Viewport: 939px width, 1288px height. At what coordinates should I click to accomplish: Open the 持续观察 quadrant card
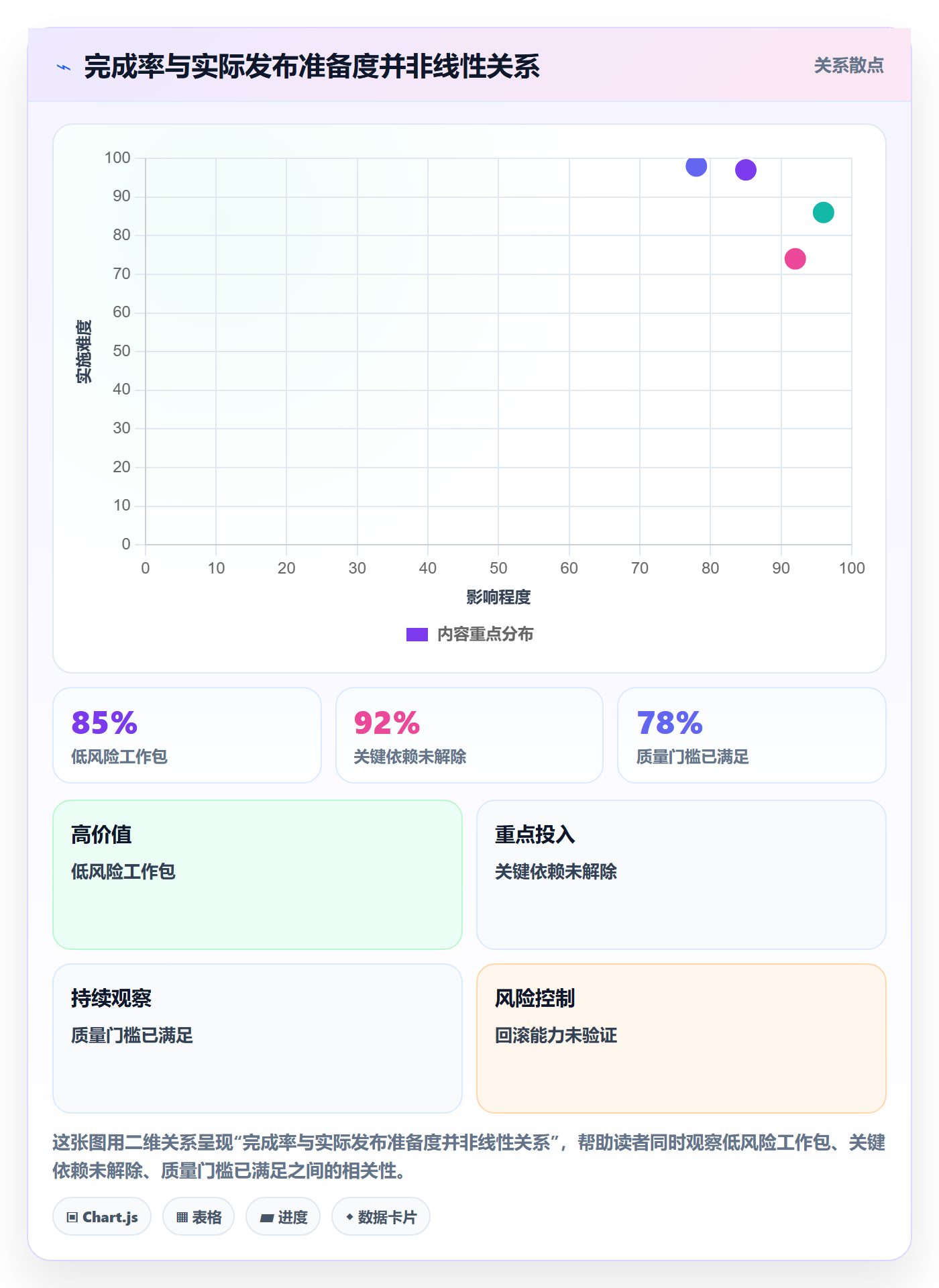coord(258,1038)
